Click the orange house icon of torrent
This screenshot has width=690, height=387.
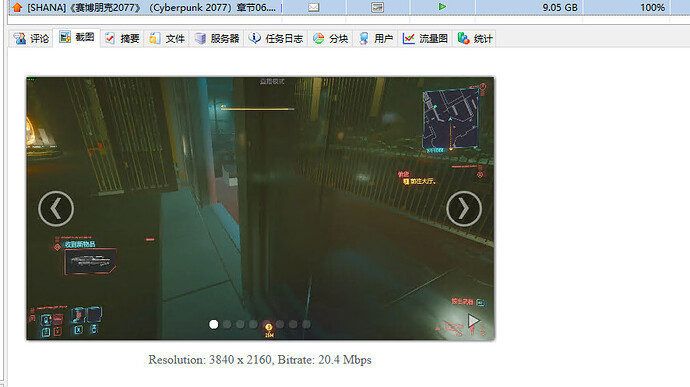pos(17,7)
